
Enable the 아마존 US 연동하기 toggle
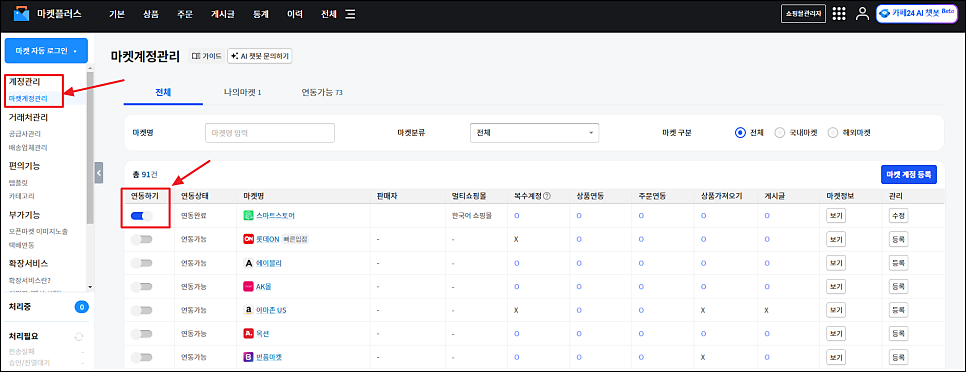142,310
